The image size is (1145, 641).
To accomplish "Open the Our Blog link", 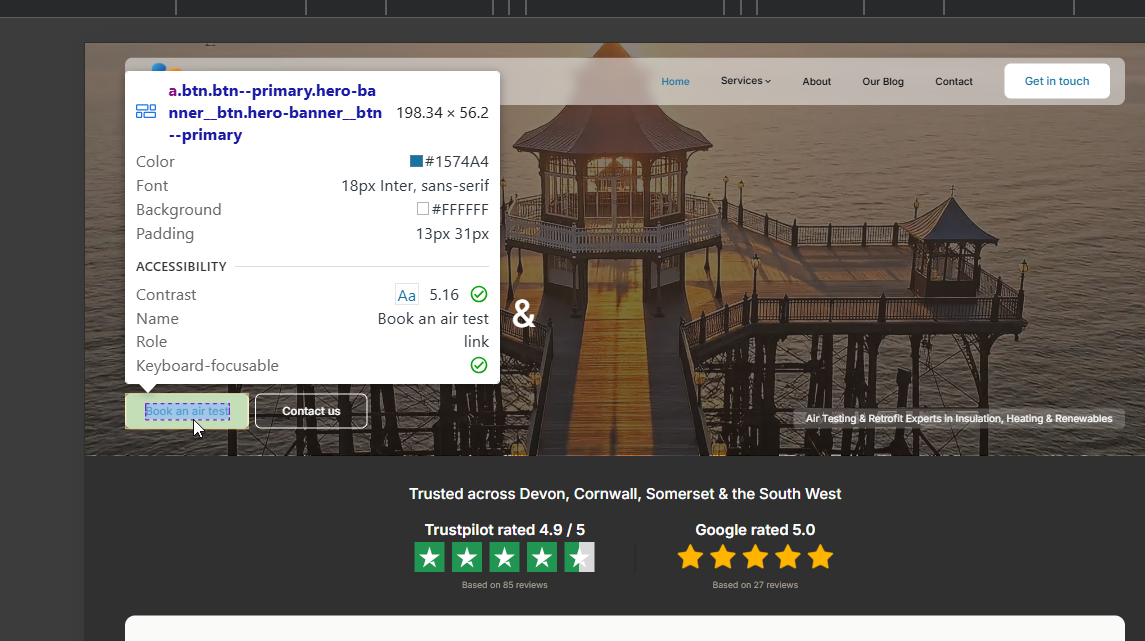I will (883, 81).
